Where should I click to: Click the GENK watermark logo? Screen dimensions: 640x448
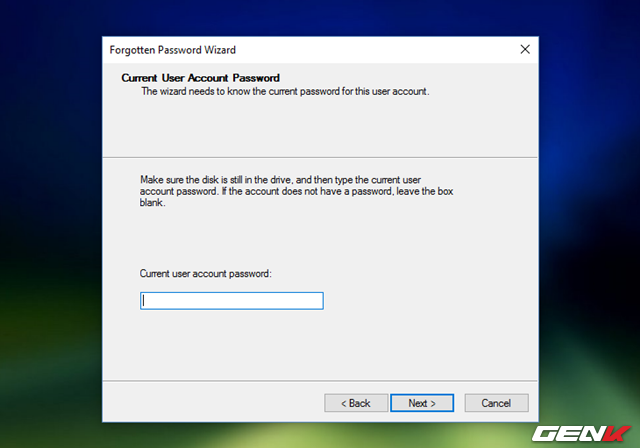(581, 433)
